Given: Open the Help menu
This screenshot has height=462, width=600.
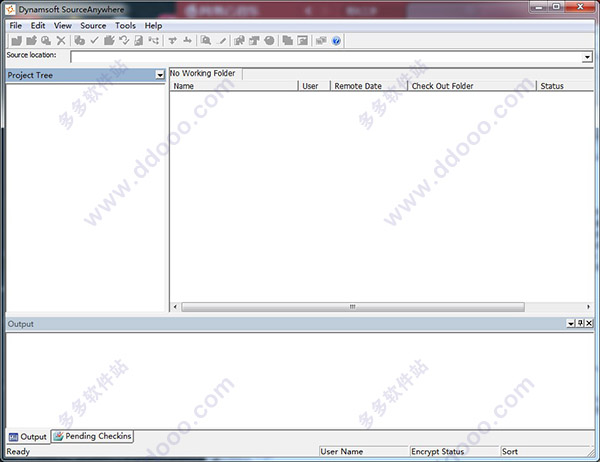Looking at the screenshot, I should (153, 26).
